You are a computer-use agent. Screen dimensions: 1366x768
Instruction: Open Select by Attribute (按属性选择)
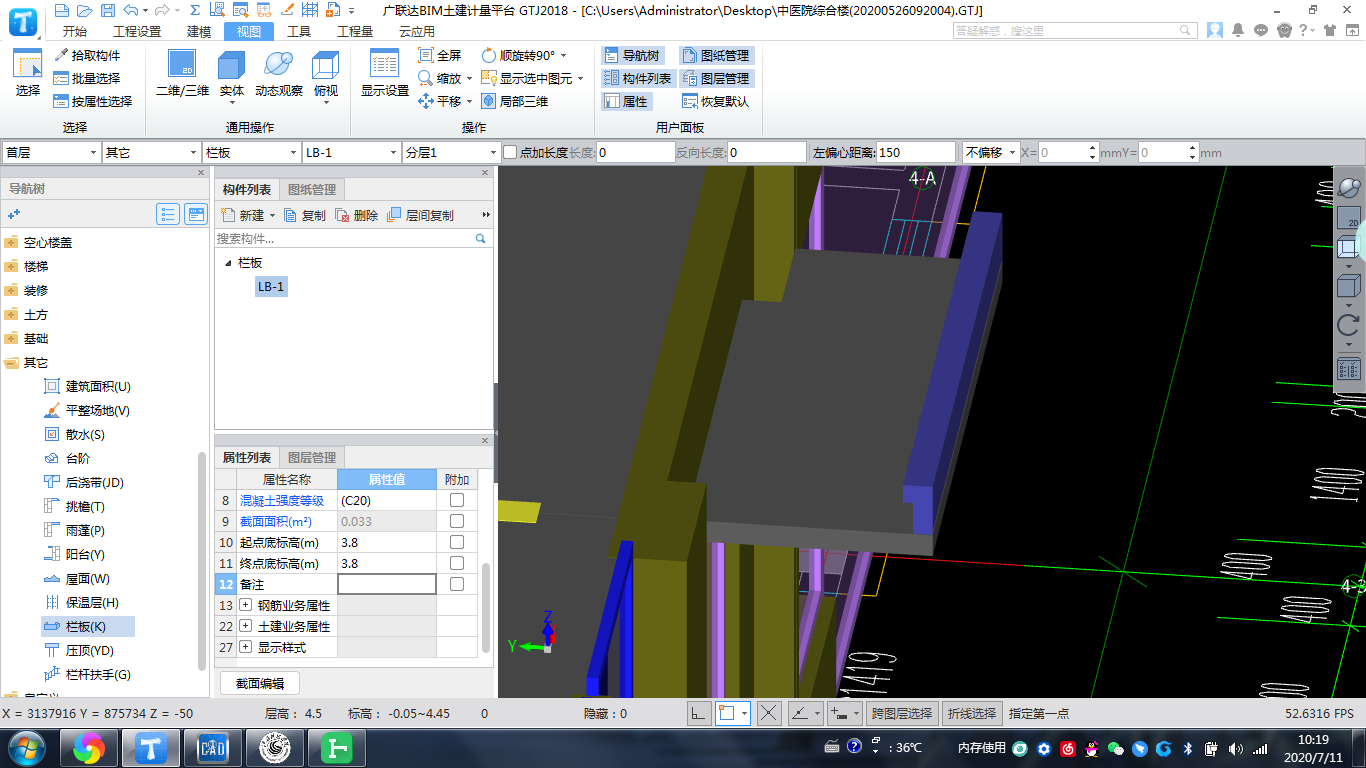tap(94, 101)
